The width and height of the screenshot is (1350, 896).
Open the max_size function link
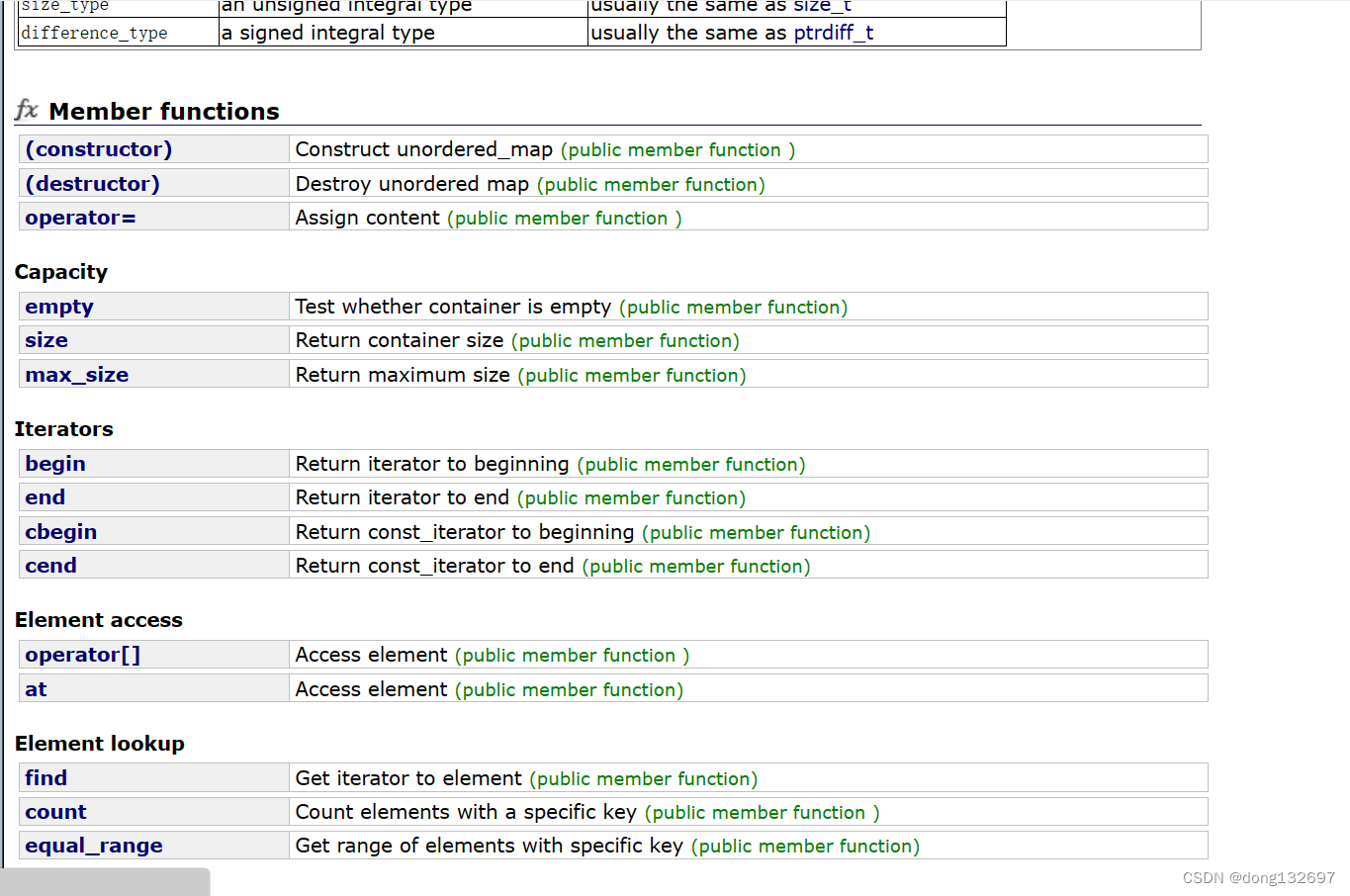coord(77,375)
